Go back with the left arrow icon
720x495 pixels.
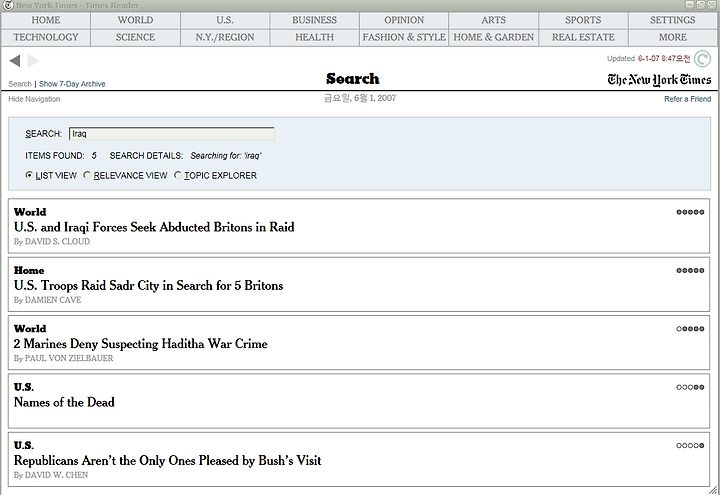[15, 61]
